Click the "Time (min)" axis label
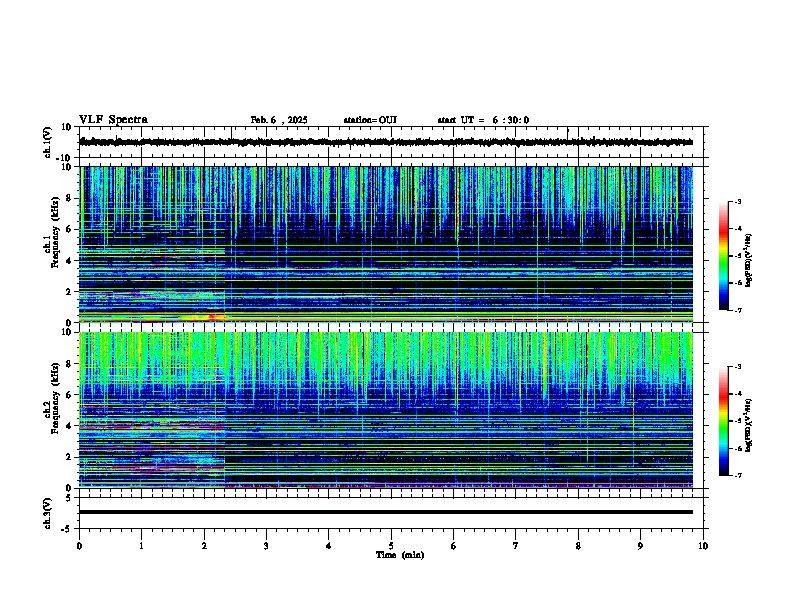 pyautogui.click(x=400, y=555)
